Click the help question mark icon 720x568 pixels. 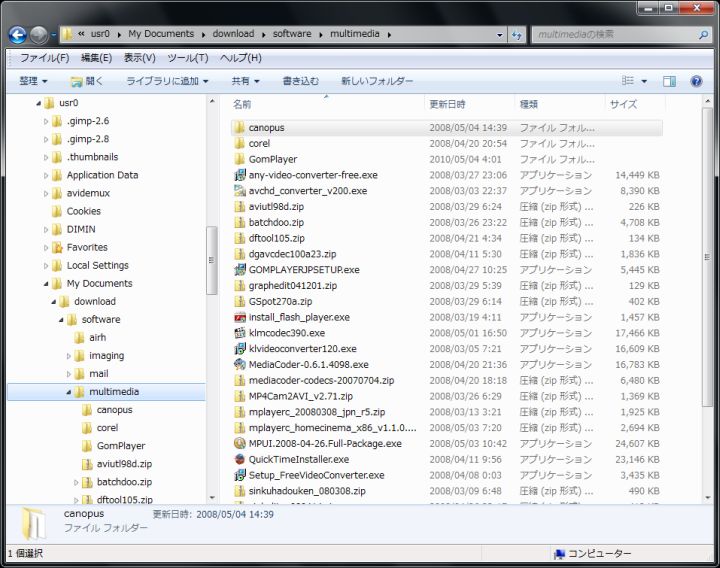tap(696, 81)
